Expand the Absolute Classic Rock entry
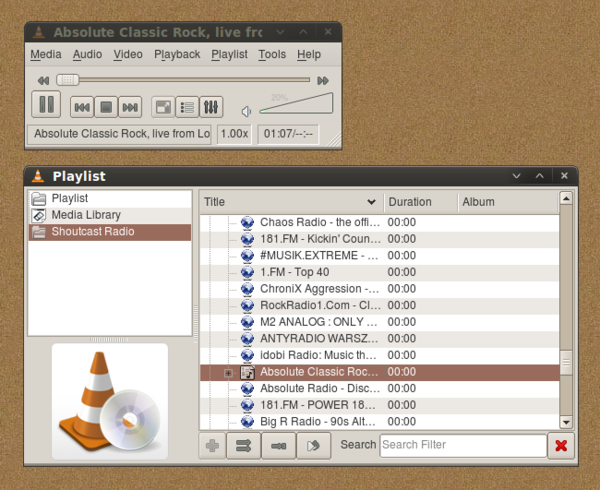 [228, 373]
